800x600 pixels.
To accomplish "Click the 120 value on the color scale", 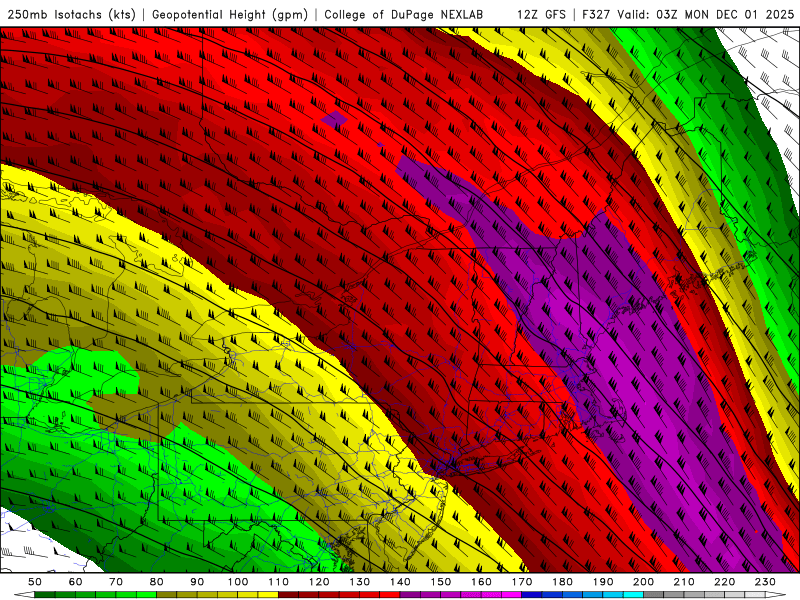I will tap(319, 582).
